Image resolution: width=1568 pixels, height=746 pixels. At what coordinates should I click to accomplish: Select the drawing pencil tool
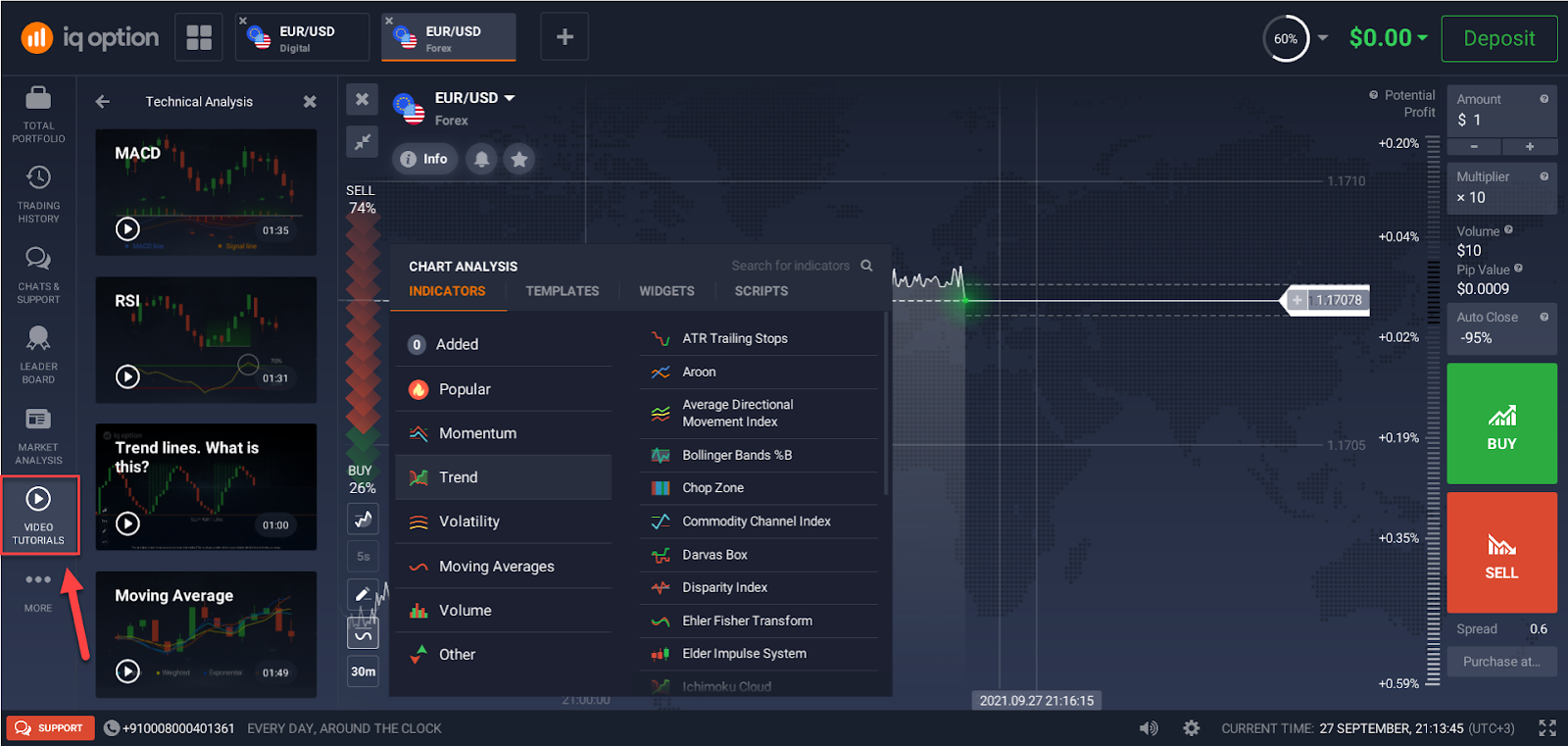[x=364, y=593]
